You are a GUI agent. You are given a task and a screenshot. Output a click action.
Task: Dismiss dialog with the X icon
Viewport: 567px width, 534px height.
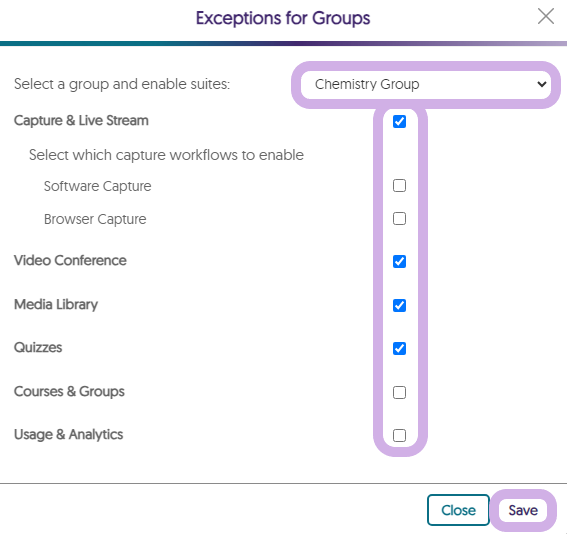click(x=546, y=17)
